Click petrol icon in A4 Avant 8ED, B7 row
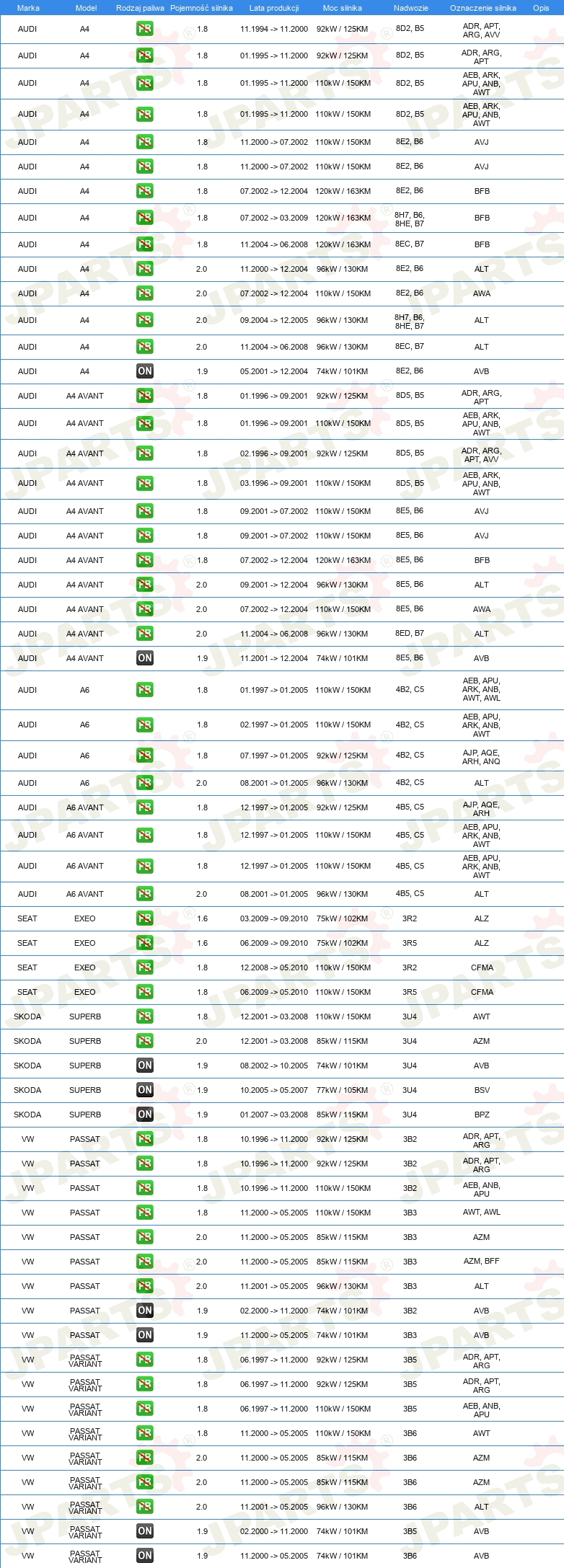 pos(145,634)
